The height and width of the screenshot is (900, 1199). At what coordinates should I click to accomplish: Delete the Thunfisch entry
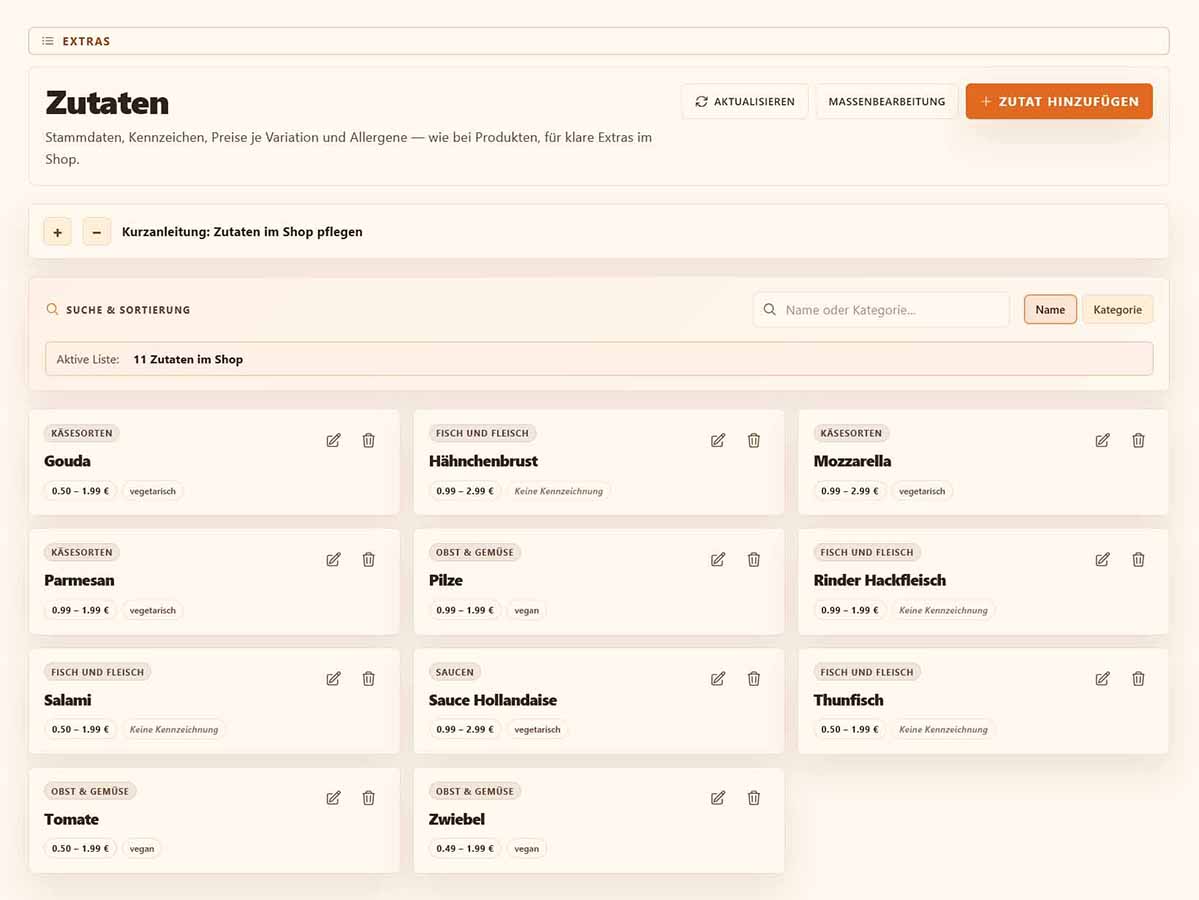pyautogui.click(x=1139, y=679)
